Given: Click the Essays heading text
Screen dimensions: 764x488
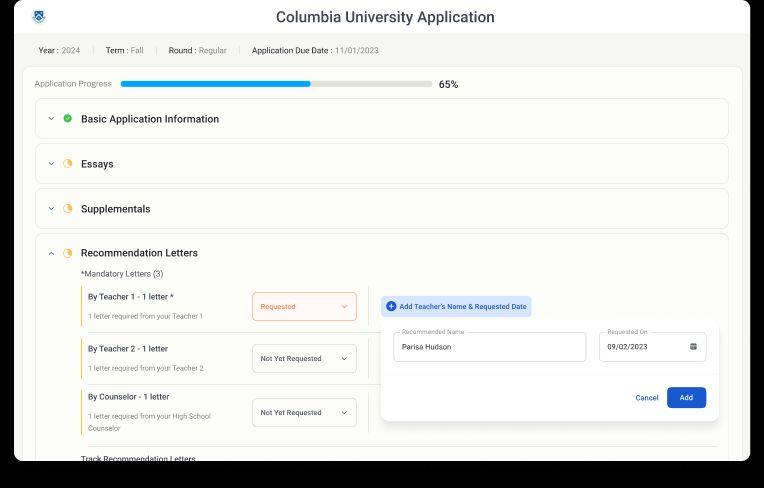Looking at the screenshot, I should coord(97,164).
